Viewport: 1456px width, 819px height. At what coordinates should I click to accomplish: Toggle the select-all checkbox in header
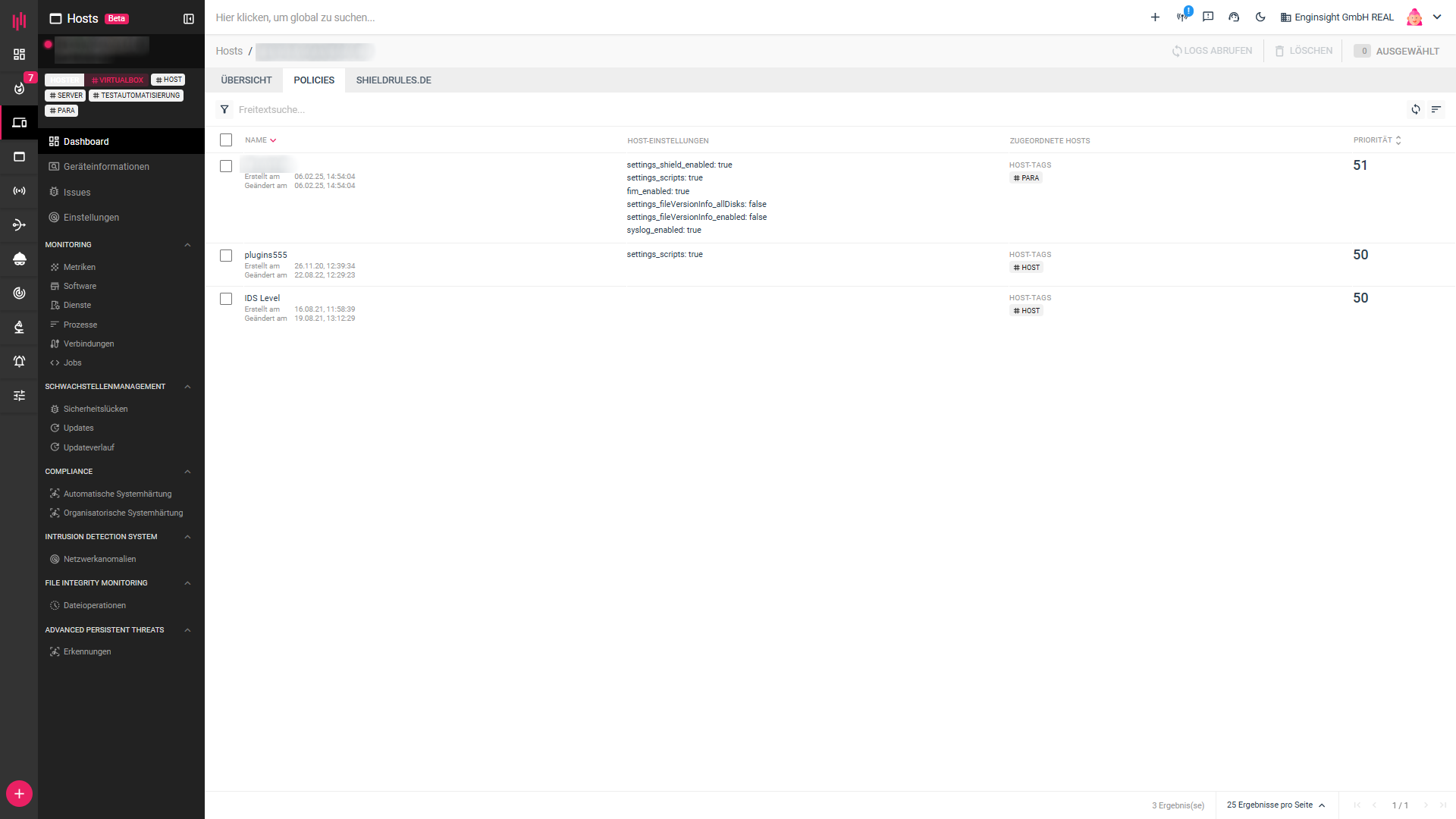[226, 140]
